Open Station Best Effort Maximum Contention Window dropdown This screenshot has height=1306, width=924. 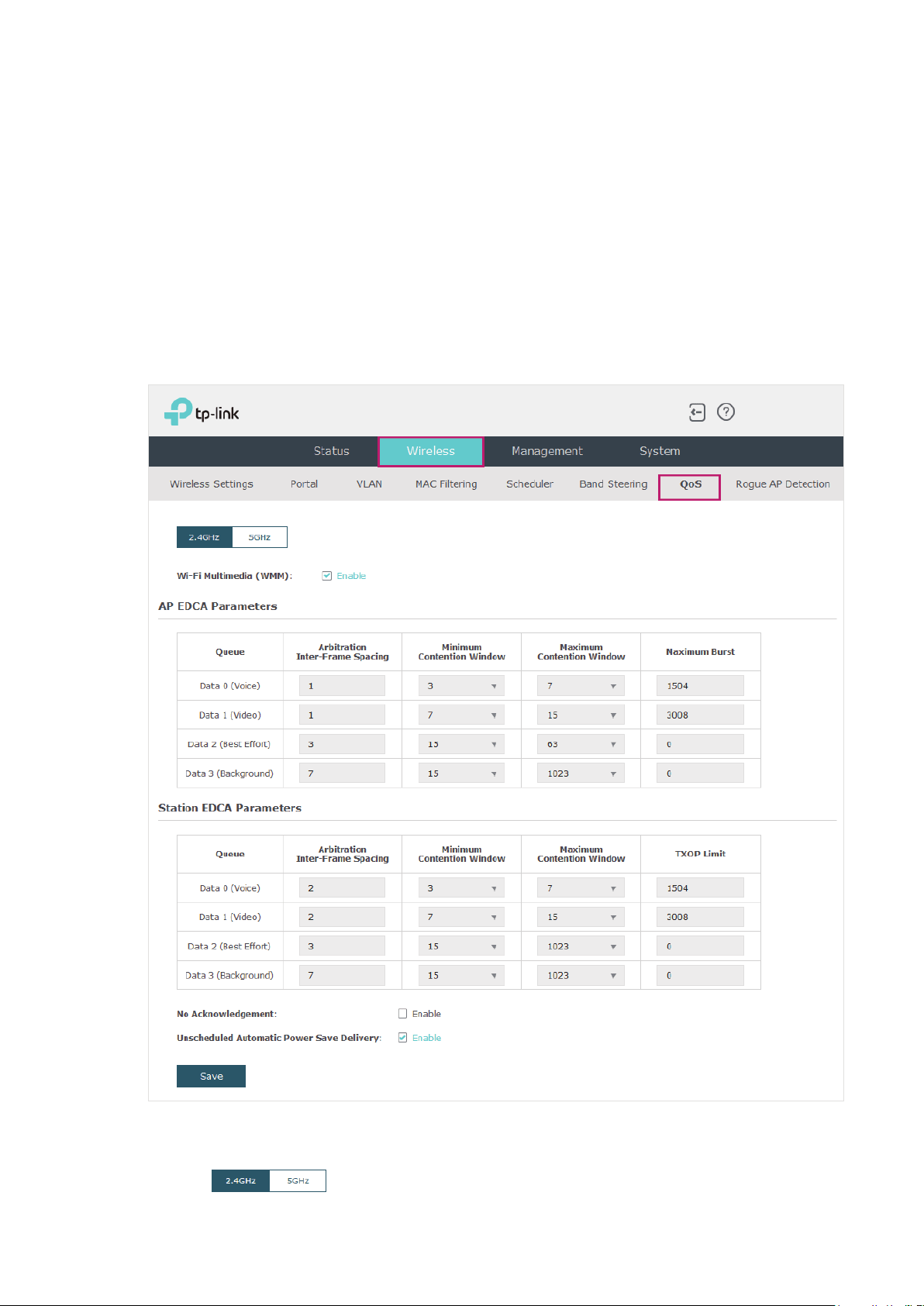[581, 946]
